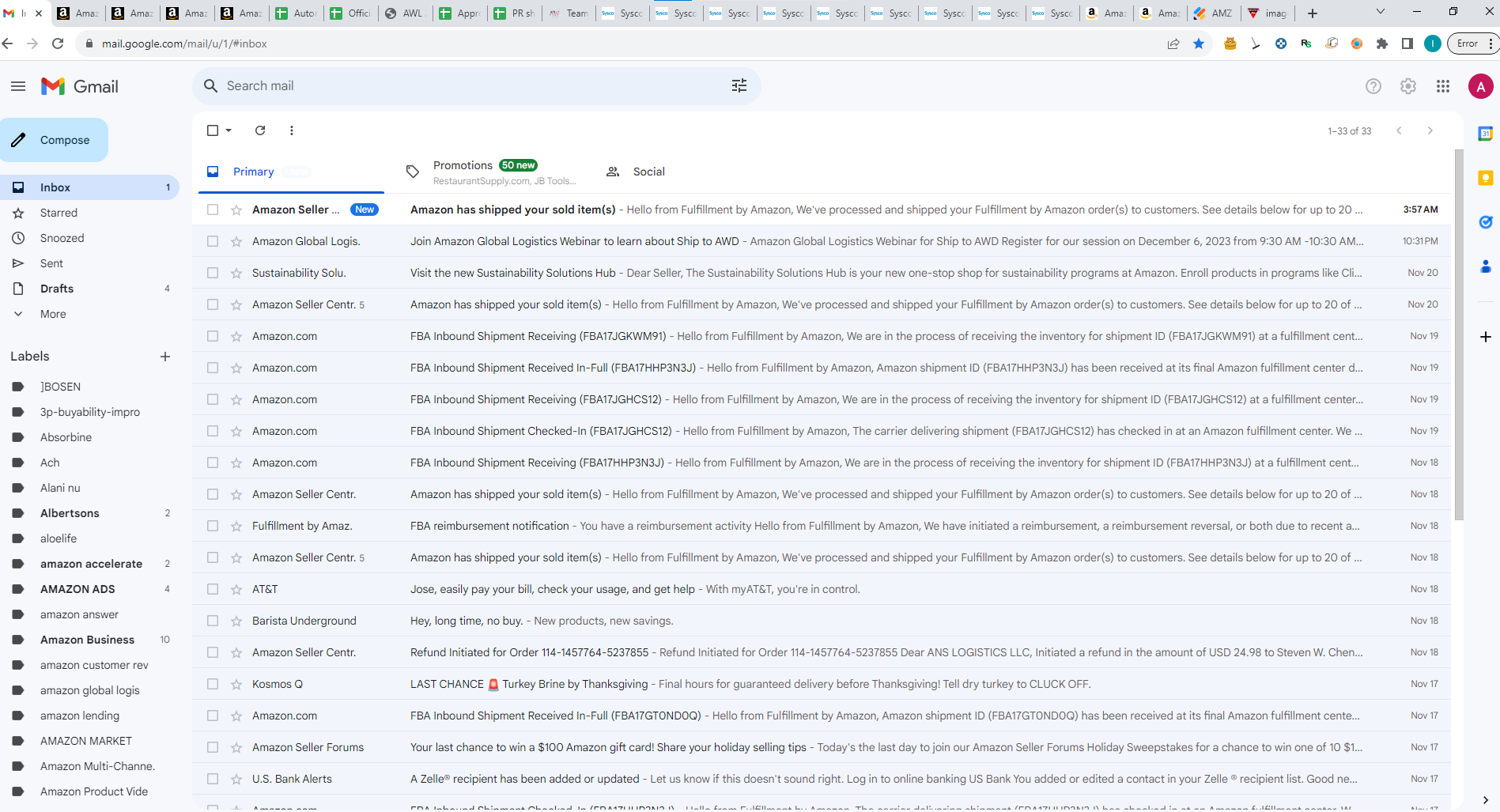Screen dimensions: 1500x812
Task: Select the Kosmos Q email checkbox
Action: pyautogui.click(x=213, y=684)
